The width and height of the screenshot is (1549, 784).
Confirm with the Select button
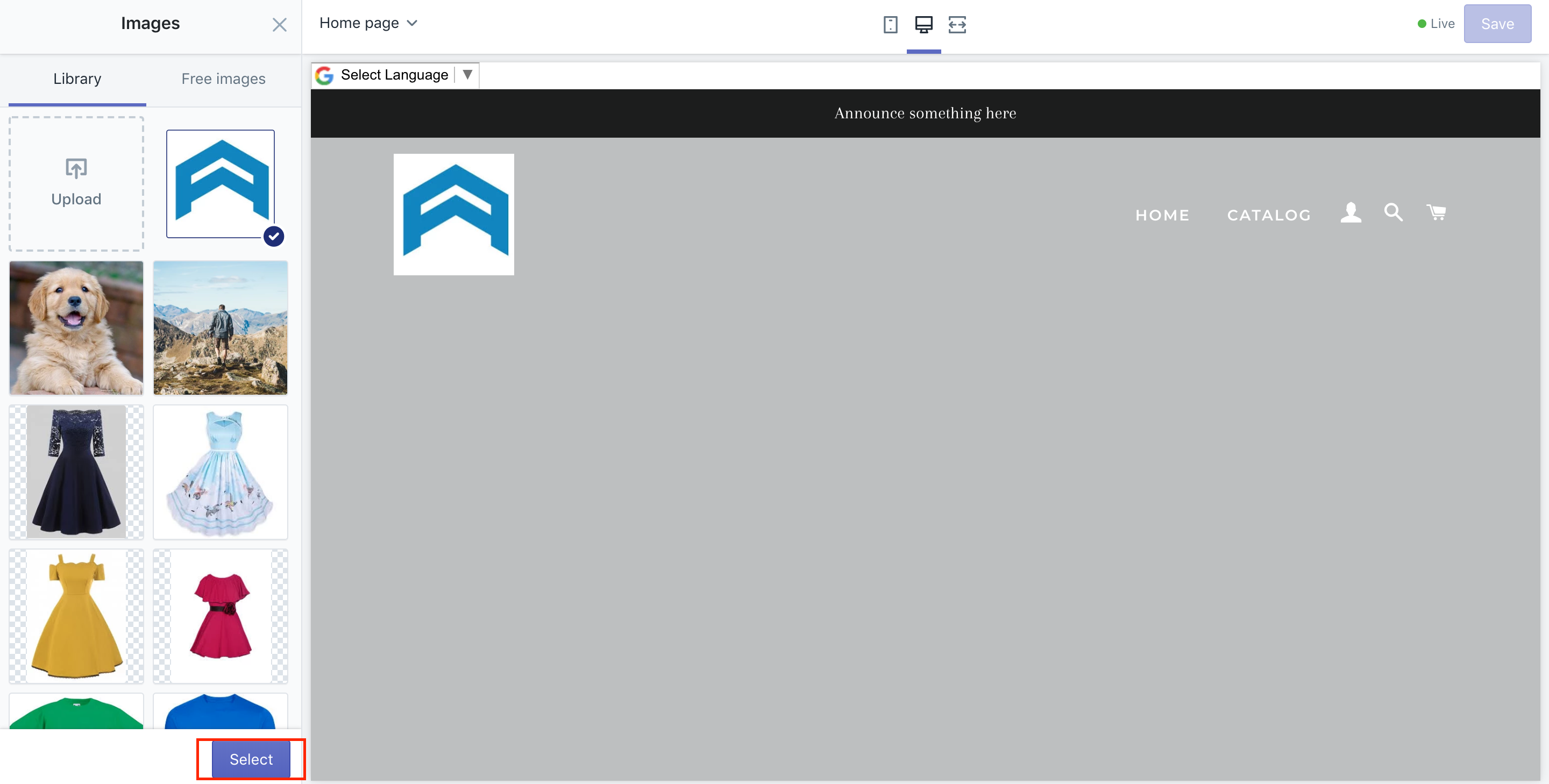(251, 759)
